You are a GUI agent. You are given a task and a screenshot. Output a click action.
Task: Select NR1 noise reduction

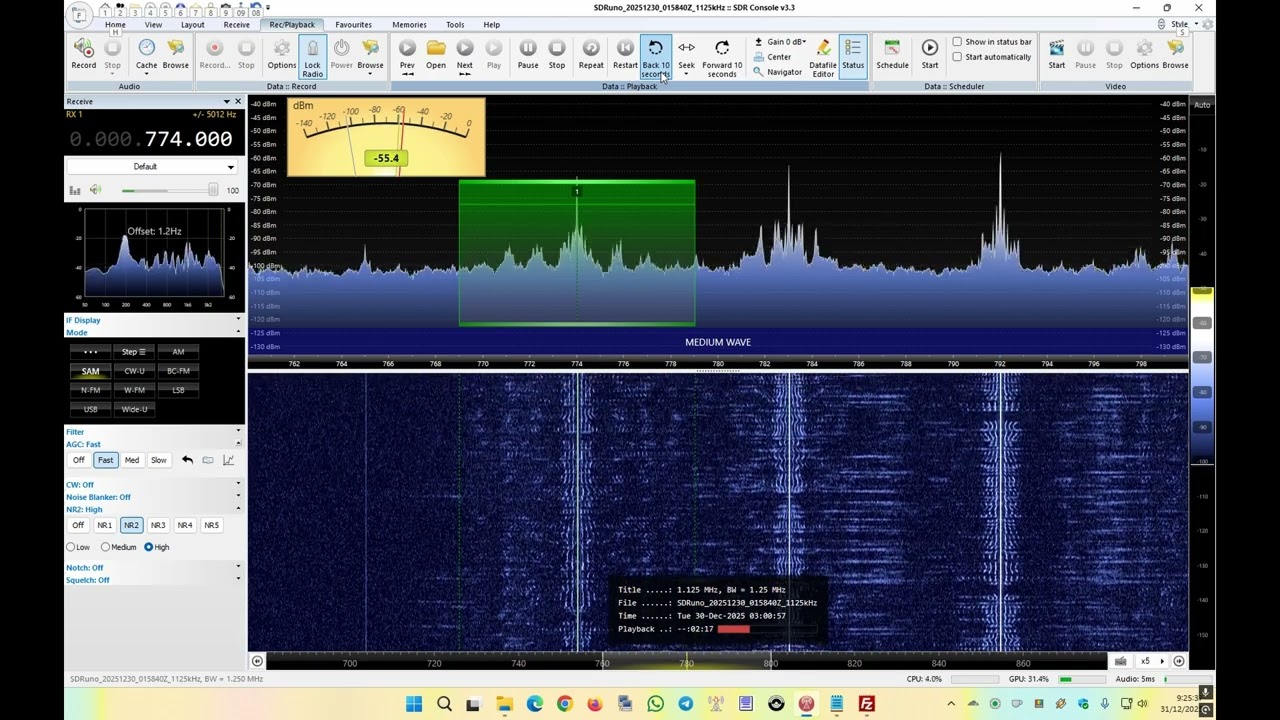pyautogui.click(x=104, y=525)
